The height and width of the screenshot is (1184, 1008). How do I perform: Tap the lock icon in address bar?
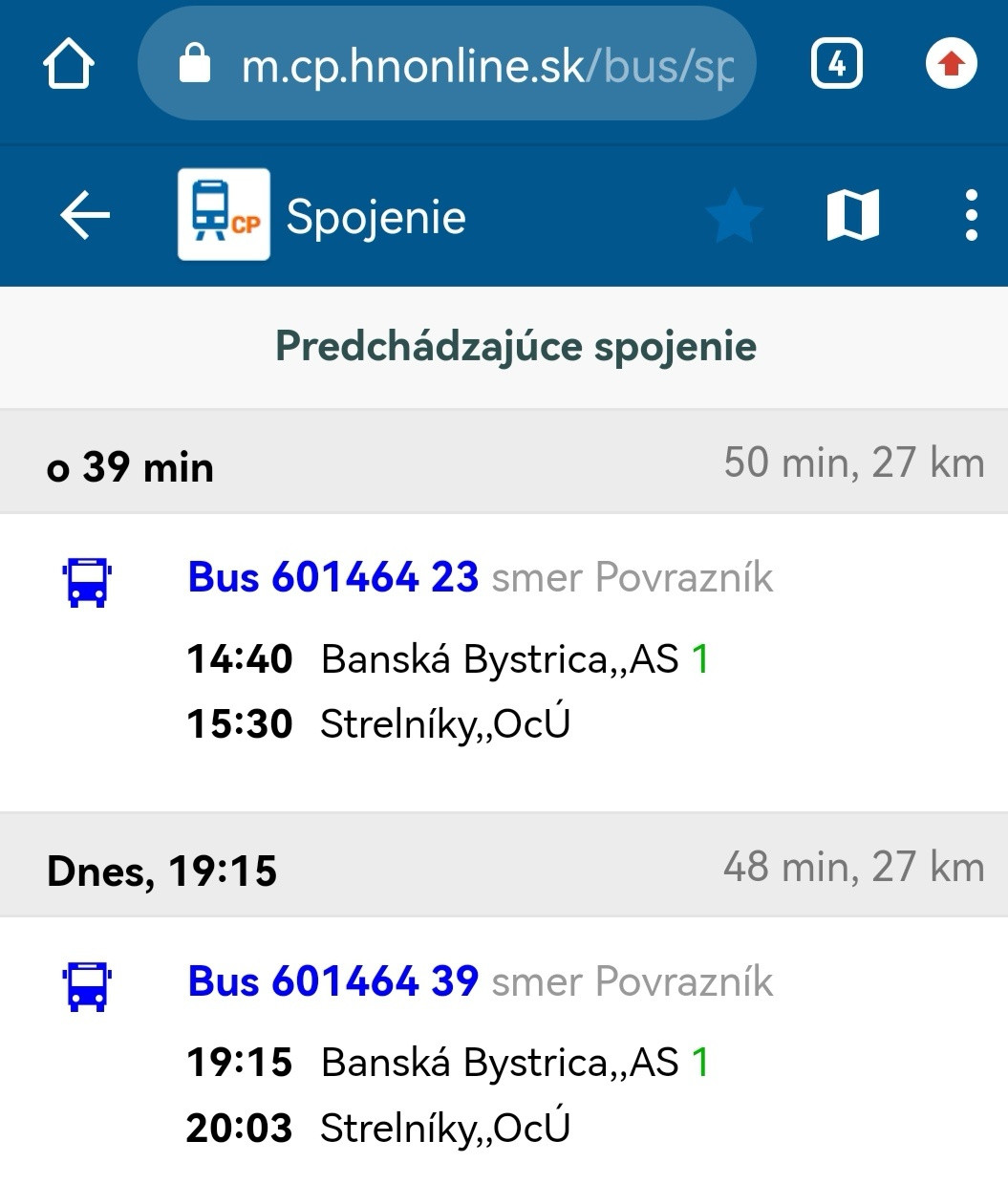pos(195,65)
